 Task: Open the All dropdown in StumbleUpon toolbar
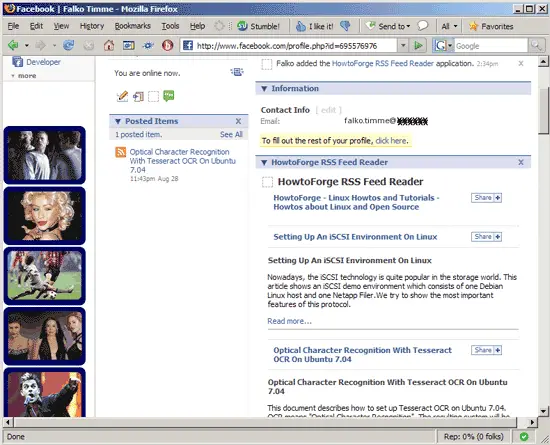click(449, 26)
